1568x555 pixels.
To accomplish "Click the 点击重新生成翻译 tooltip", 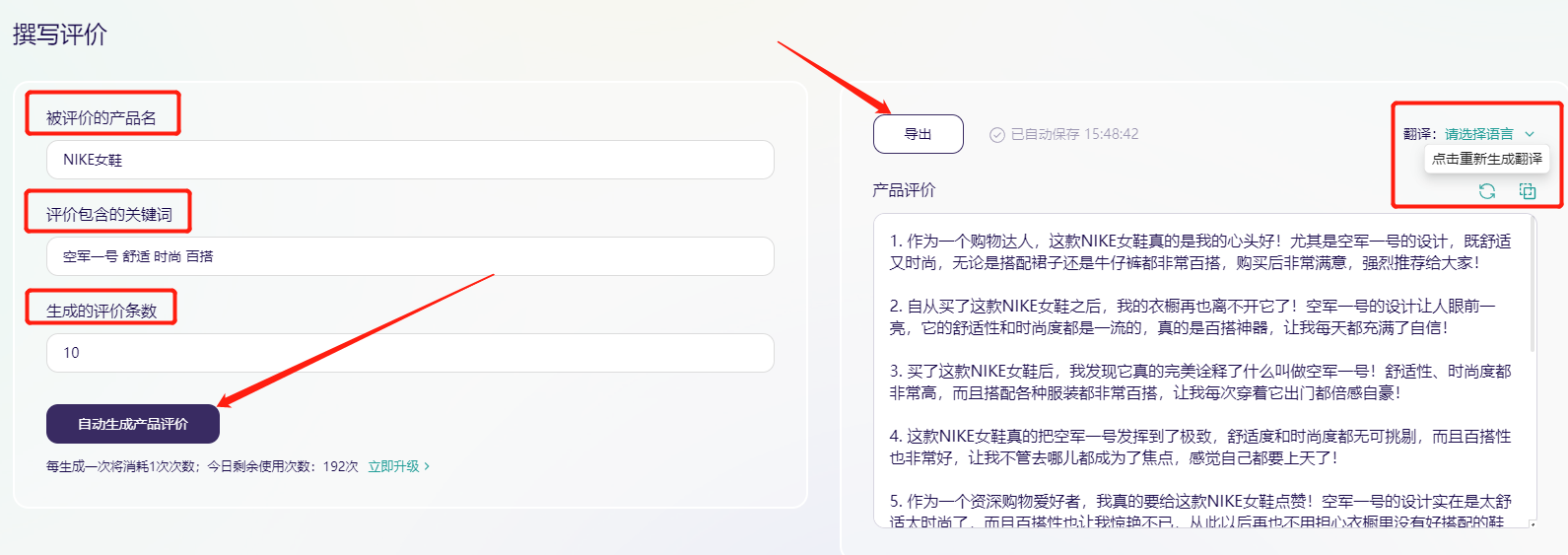I will (x=1486, y=159).
